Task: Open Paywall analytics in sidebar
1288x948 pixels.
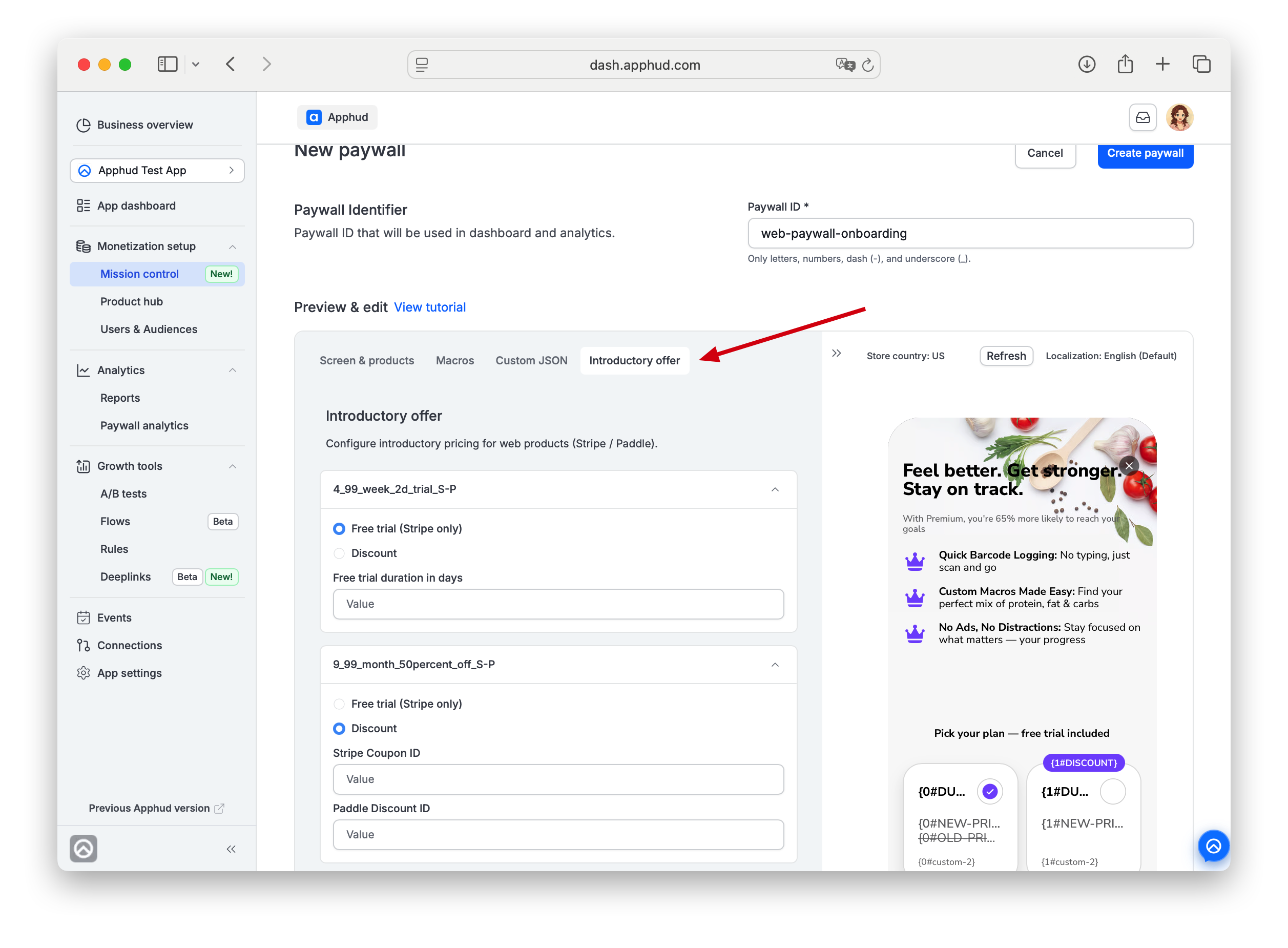Action: click(144, 425)
